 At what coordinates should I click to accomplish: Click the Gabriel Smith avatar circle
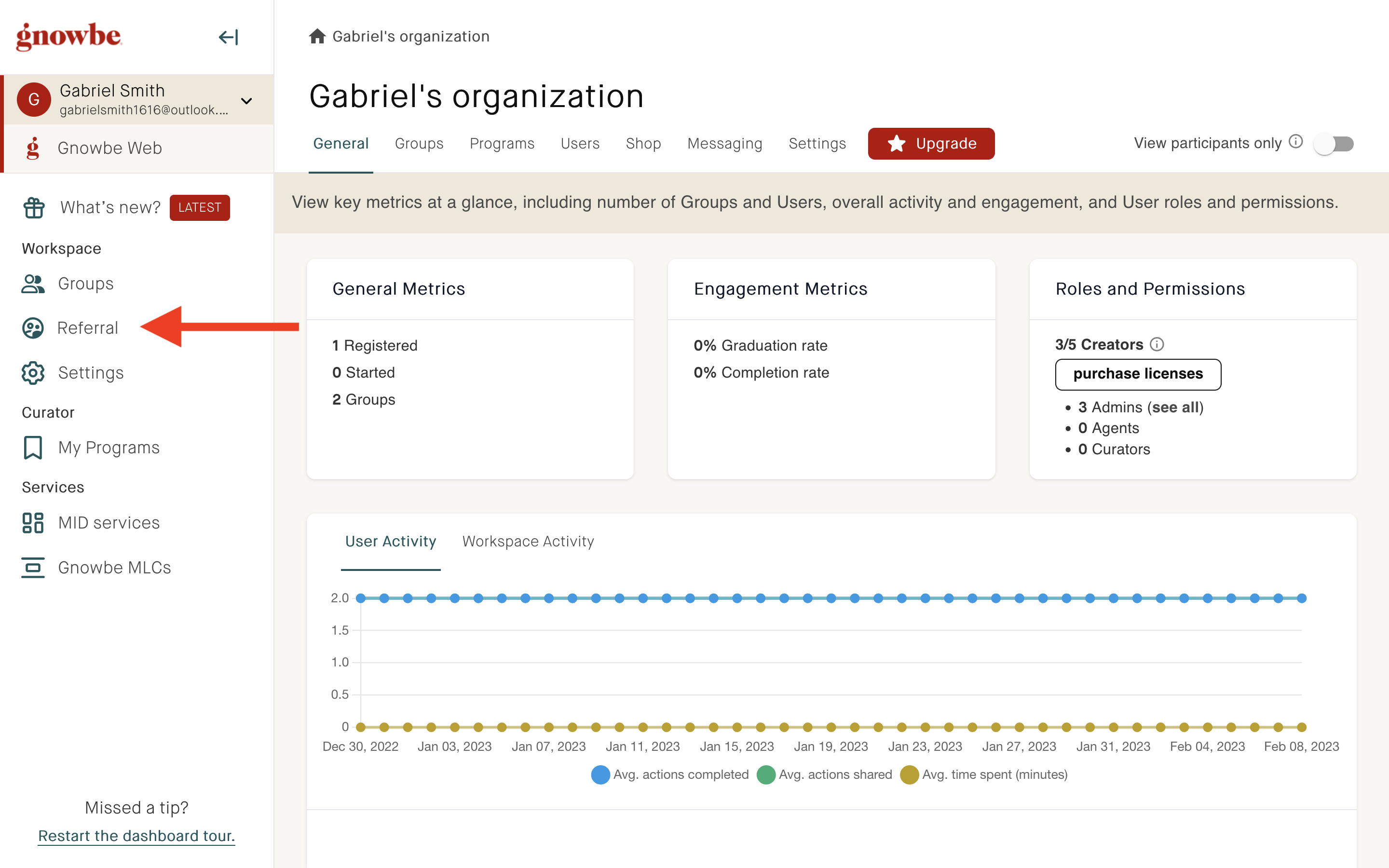pyautogui.click(x=34, y=99)
